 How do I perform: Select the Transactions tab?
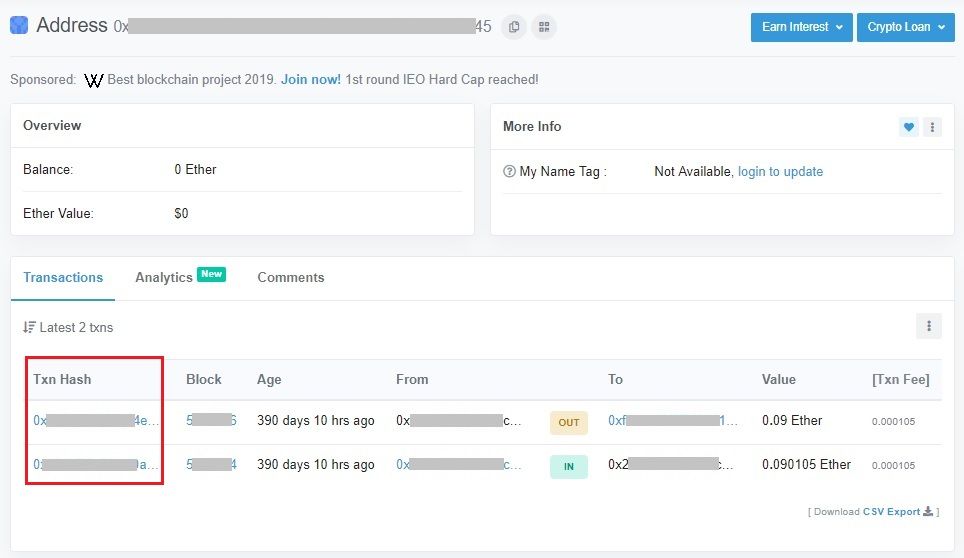[63, 277]
